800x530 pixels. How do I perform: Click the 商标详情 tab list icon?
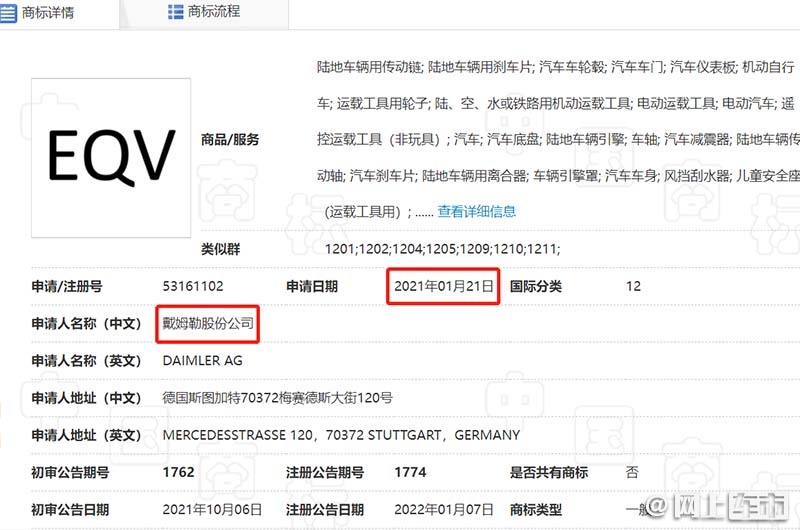(8, 13)
